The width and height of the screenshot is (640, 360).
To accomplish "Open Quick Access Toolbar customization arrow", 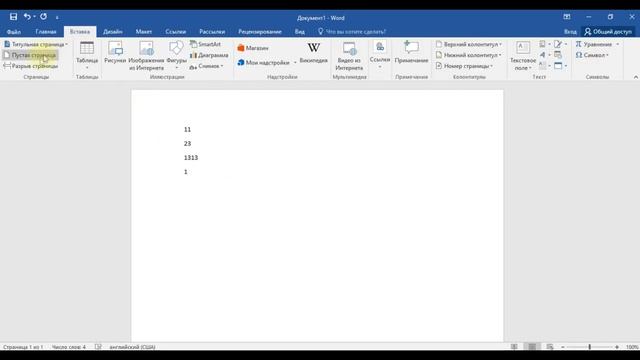I will pos(57,18).
